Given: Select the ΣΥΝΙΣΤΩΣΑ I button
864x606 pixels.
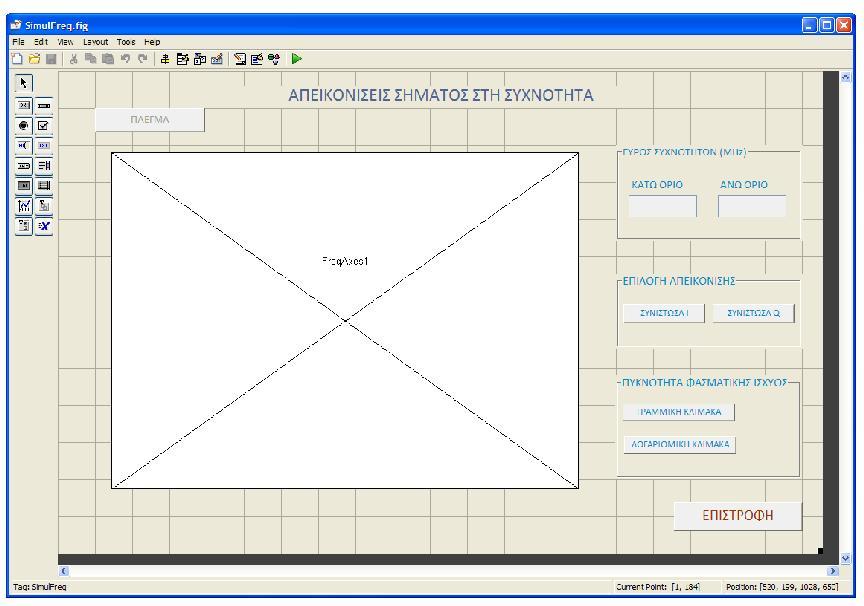Looking at the screenshot, I should [664, 313].
